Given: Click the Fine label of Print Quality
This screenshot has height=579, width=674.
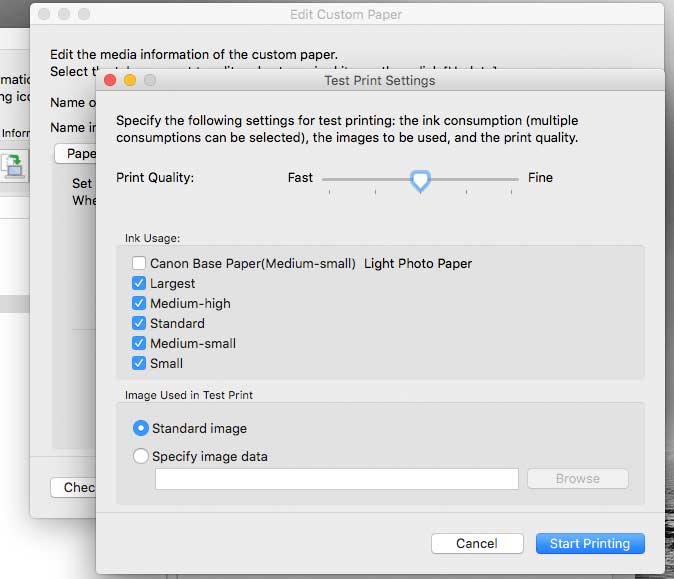Looking at the screenshot, I should click(540, 178).
